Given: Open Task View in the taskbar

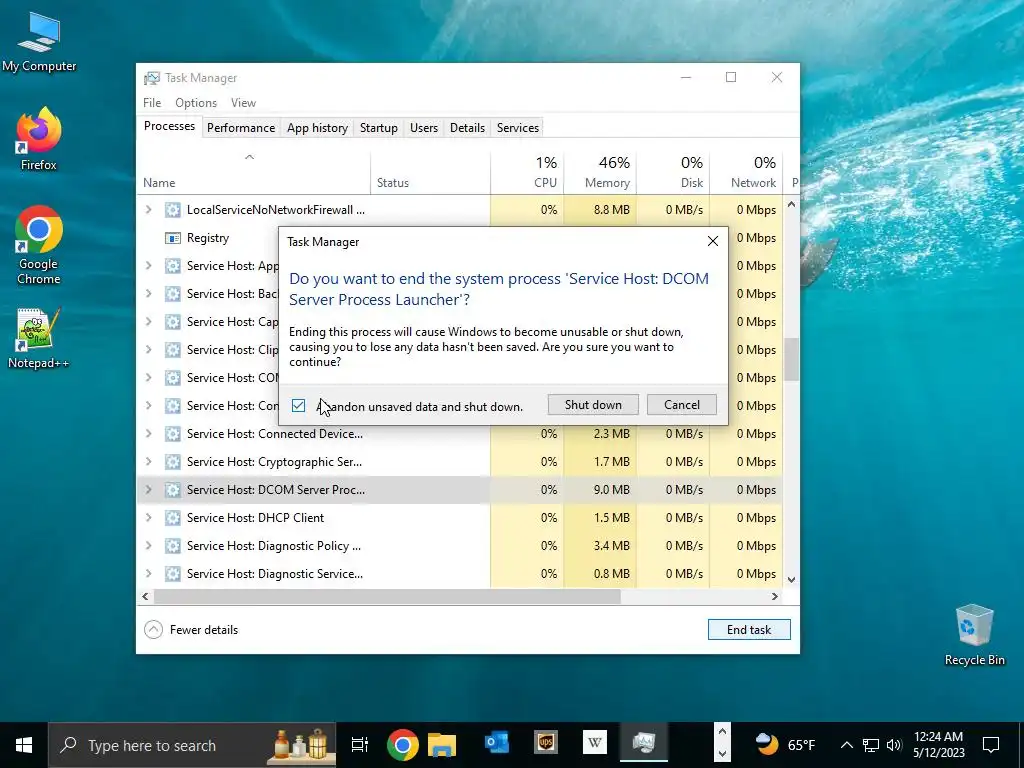Looking at the screenshot, I should click(360, 744).
